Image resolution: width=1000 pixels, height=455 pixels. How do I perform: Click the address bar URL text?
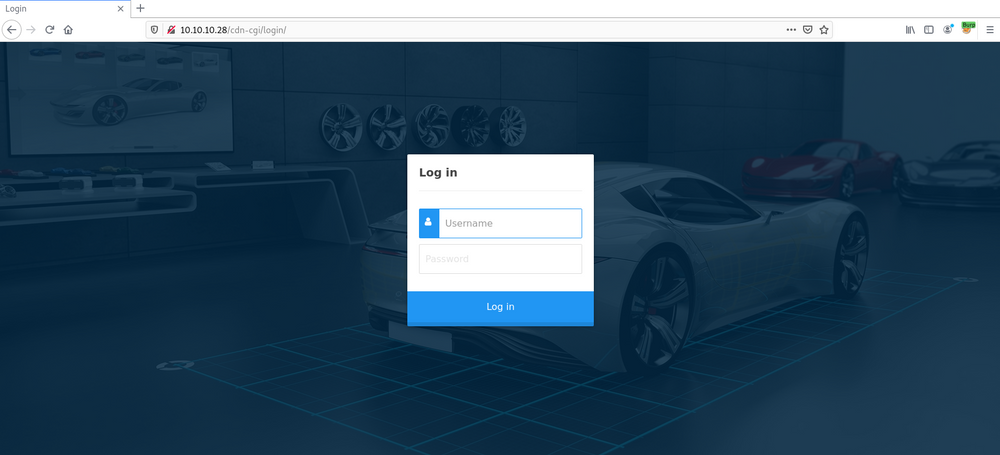point(233,30)
